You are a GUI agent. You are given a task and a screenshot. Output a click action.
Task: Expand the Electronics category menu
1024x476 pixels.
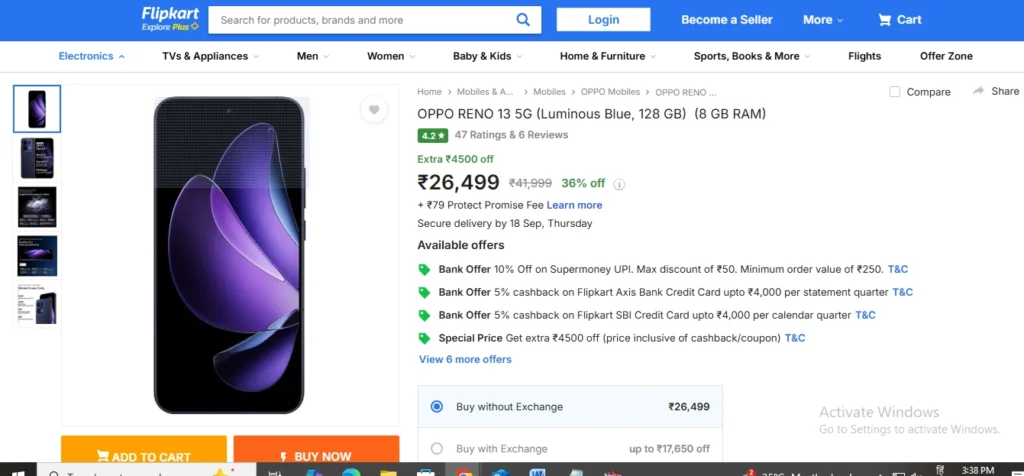pyautogui.click(x=91, y=56)
